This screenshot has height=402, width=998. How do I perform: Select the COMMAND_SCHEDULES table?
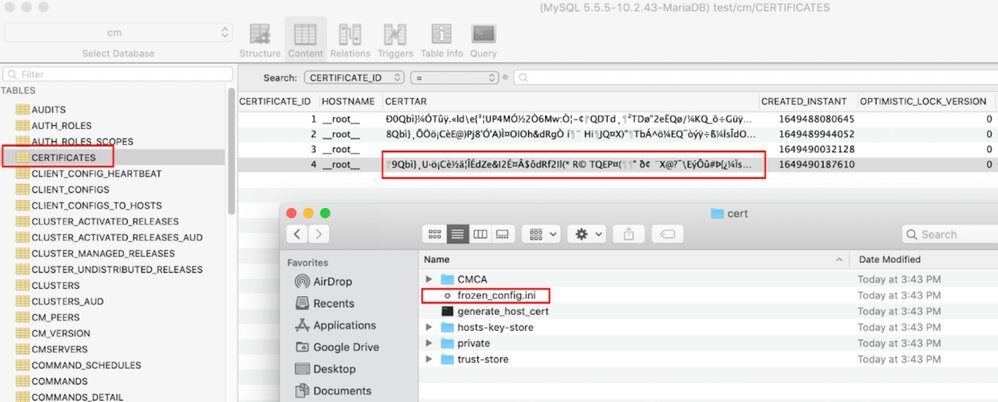click(86, 365)
